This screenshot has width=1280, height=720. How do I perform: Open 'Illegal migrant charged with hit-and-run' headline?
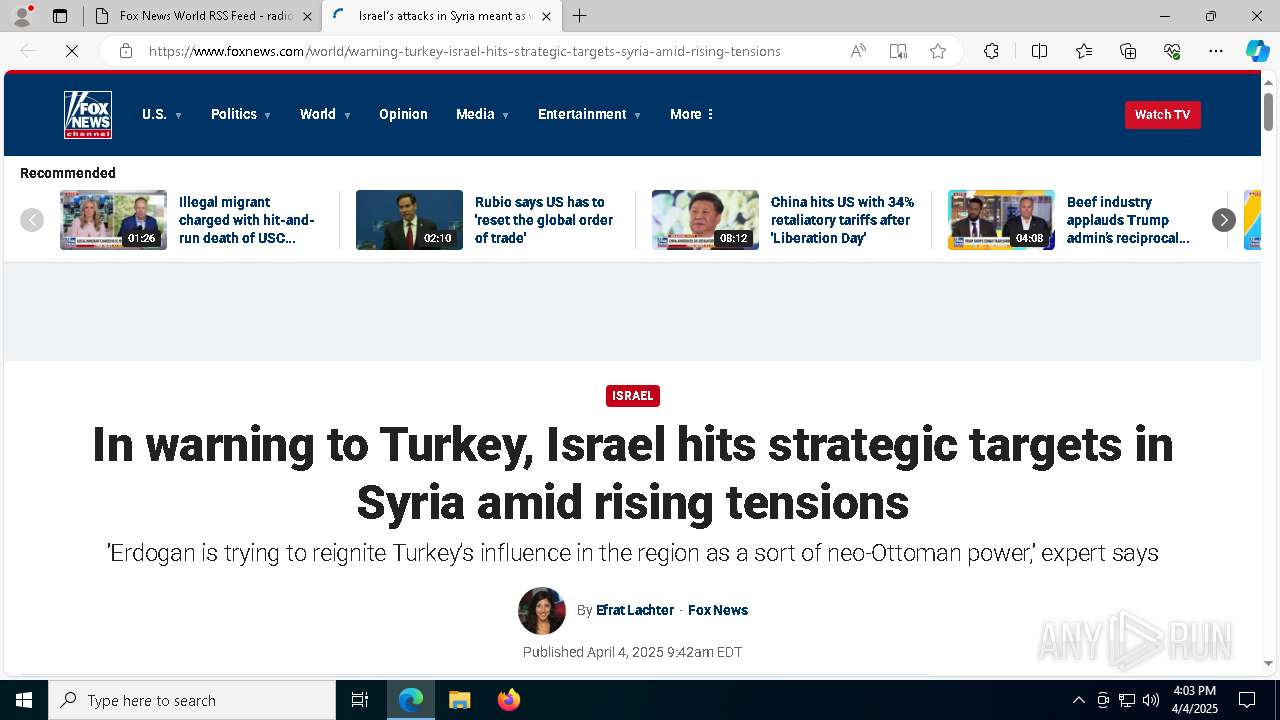click(247, 220)
